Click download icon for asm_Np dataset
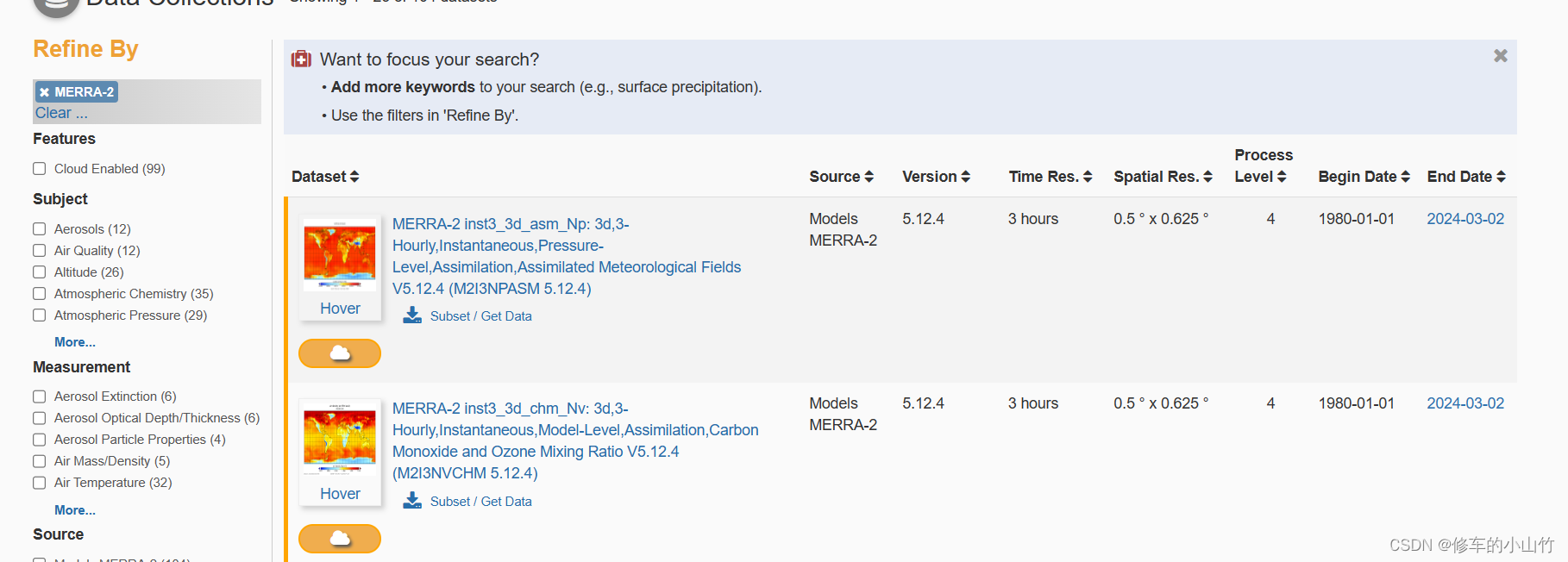This screenshot has width=1568, height=562. [x=412, y=315]
